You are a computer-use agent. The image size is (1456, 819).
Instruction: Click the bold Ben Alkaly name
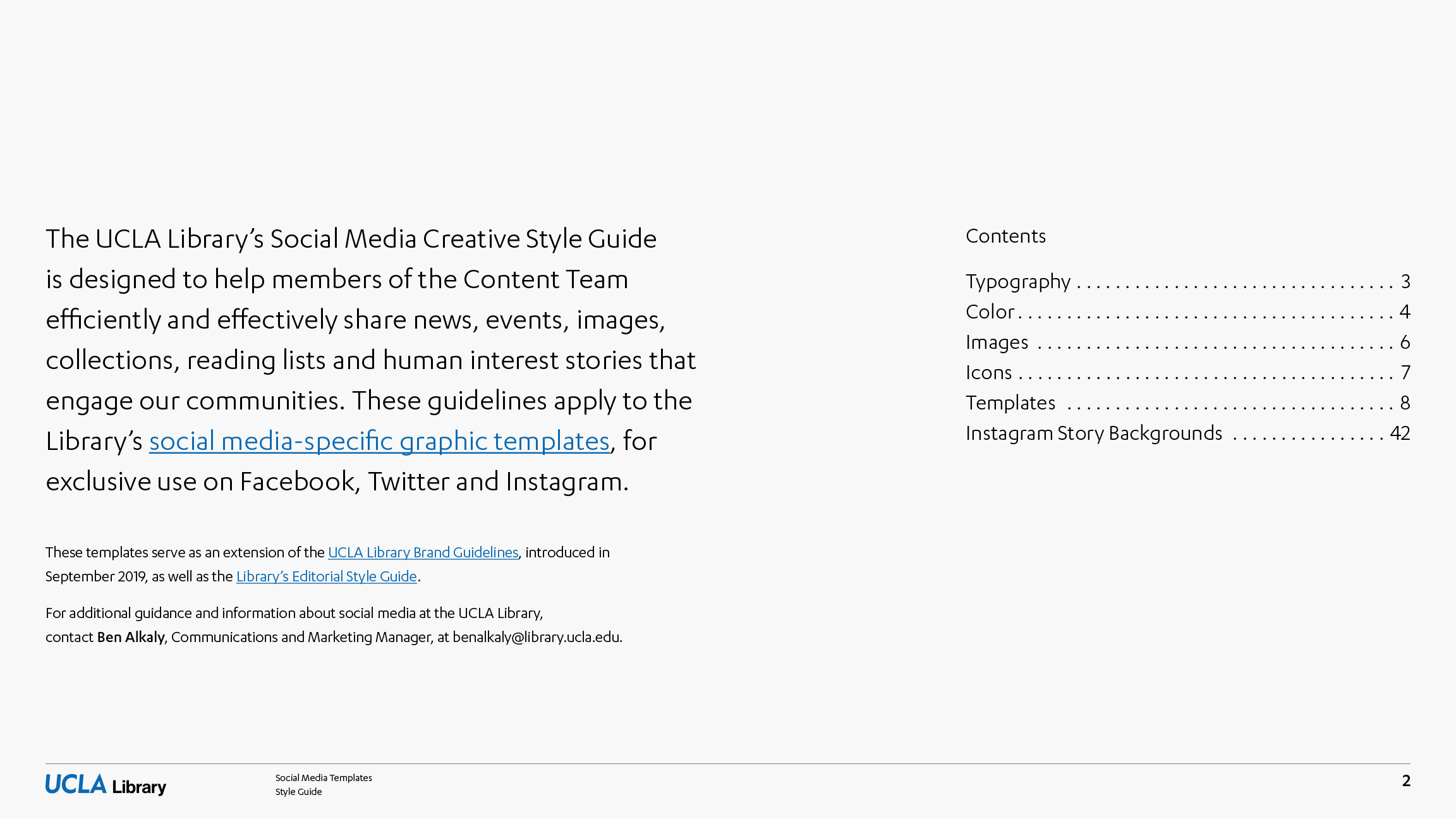coord(131,637)
